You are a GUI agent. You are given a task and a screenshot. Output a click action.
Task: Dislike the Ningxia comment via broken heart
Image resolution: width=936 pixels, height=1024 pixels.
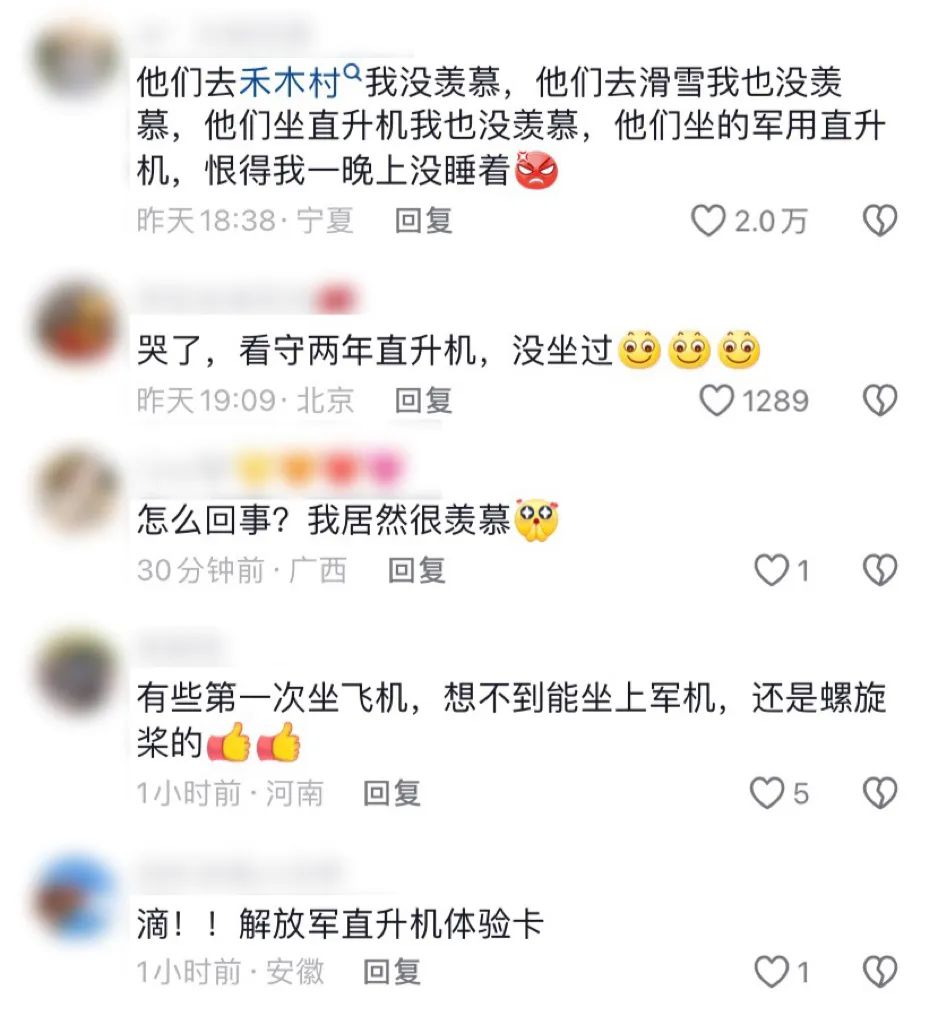pos(880,221)
